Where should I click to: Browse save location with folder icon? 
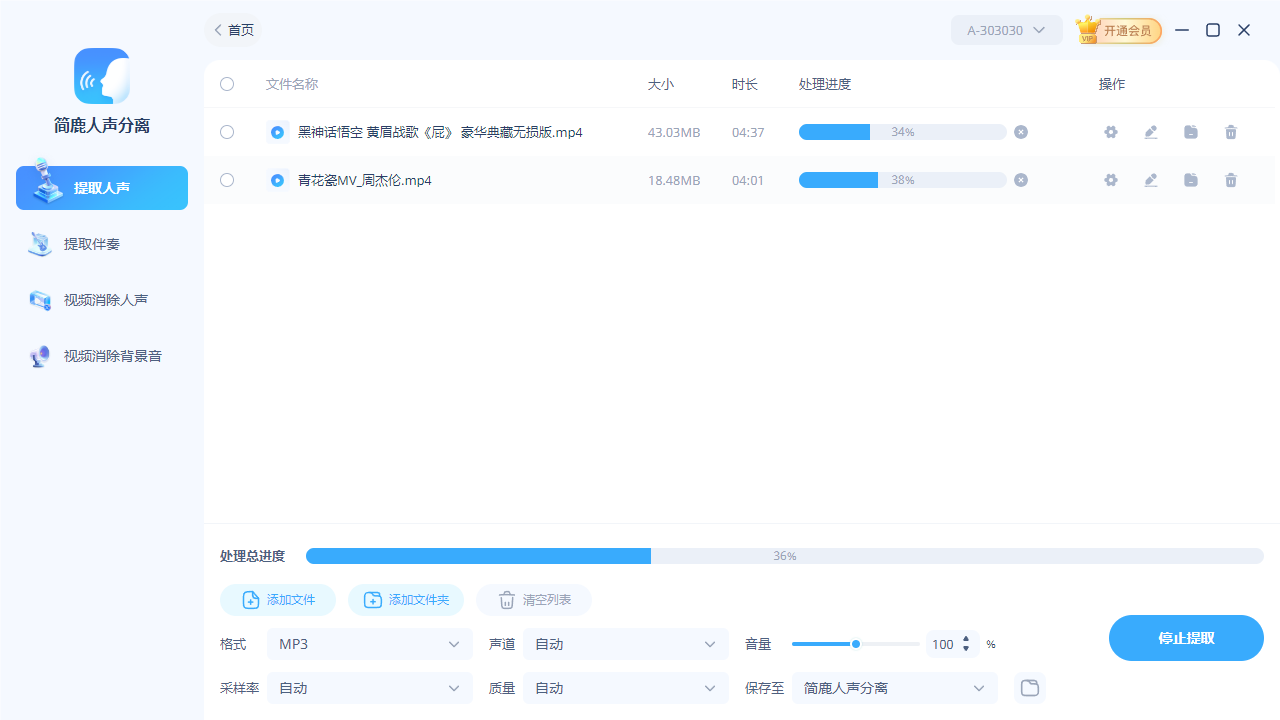pos(1029,688)
